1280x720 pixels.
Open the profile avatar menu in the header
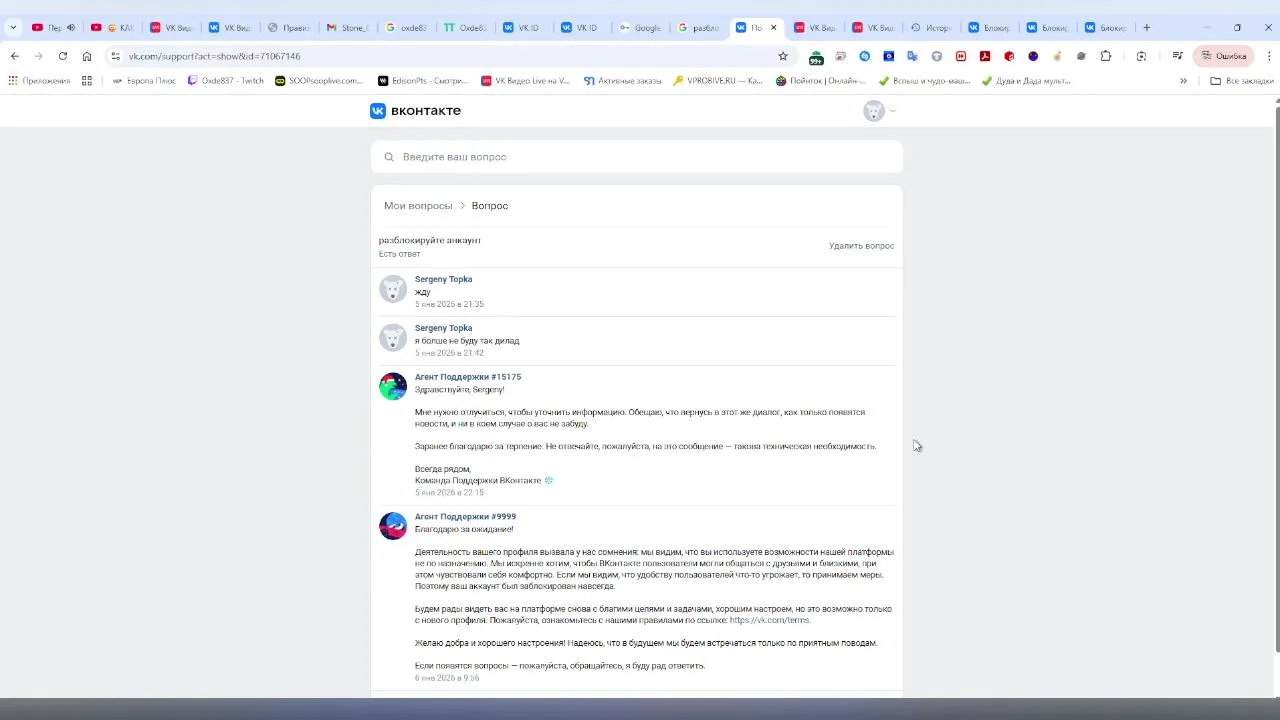(x=879, y=111)
